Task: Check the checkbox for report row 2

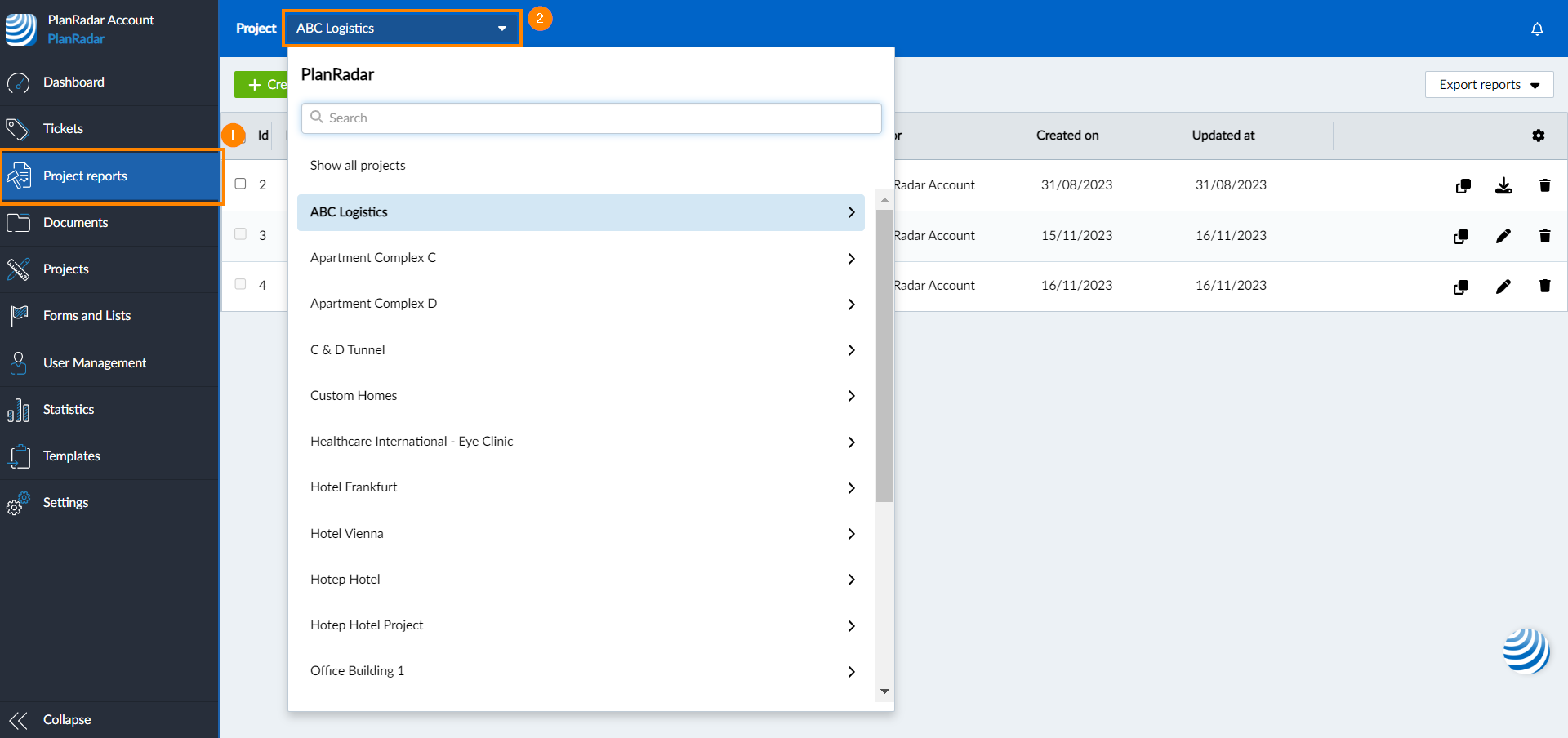Action: tap(240, 183)
